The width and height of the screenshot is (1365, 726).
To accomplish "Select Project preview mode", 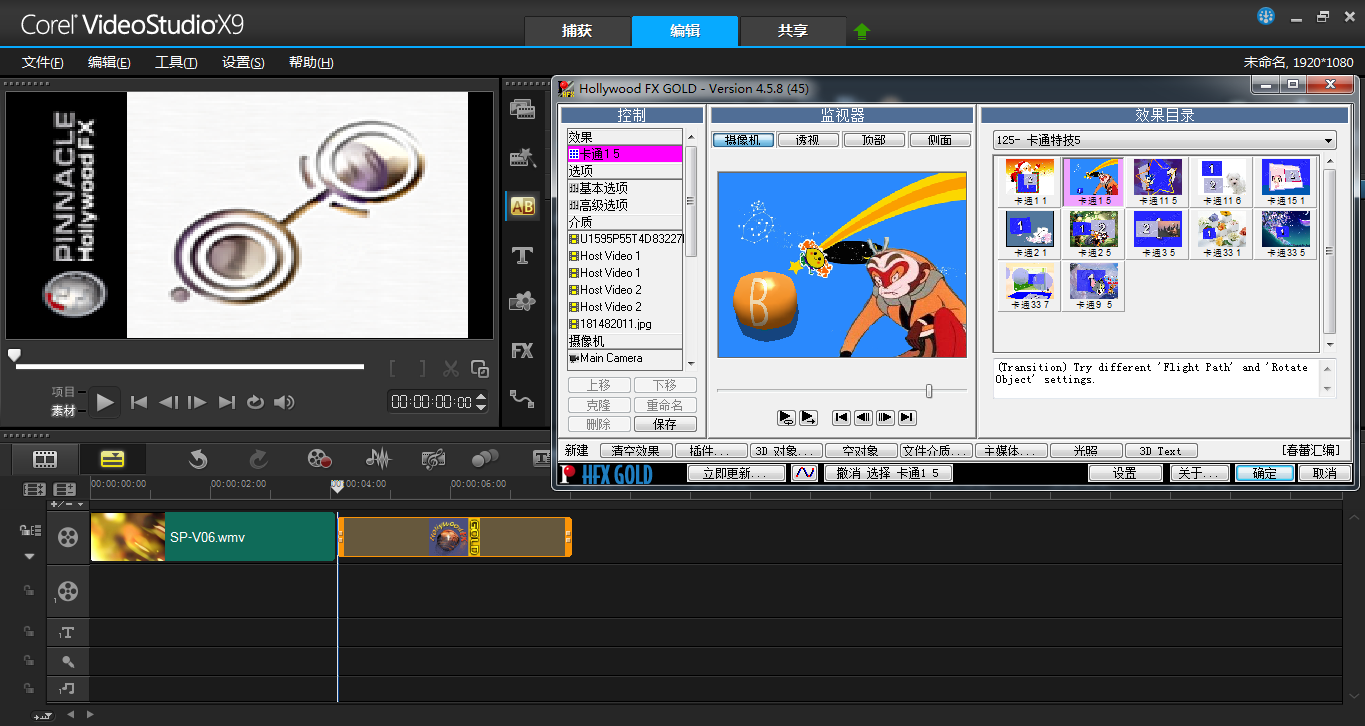I will click(64, 392).
